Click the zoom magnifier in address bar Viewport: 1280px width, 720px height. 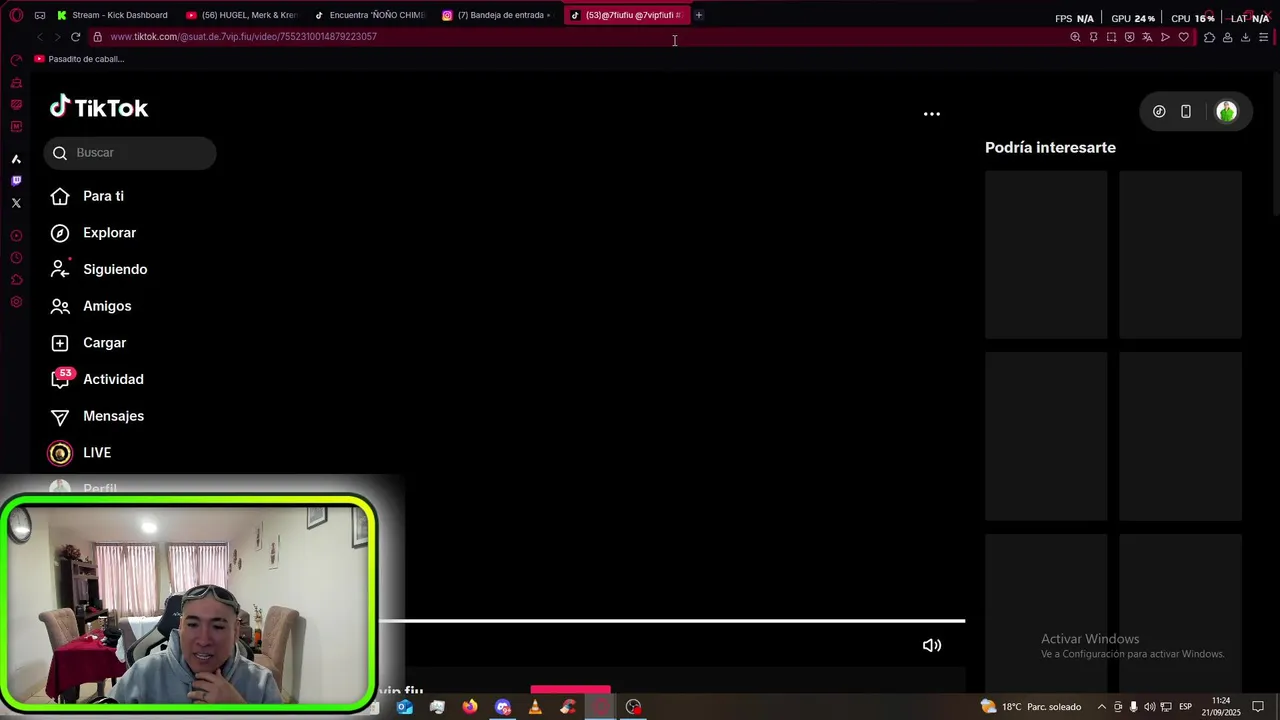click(1076, 37)
